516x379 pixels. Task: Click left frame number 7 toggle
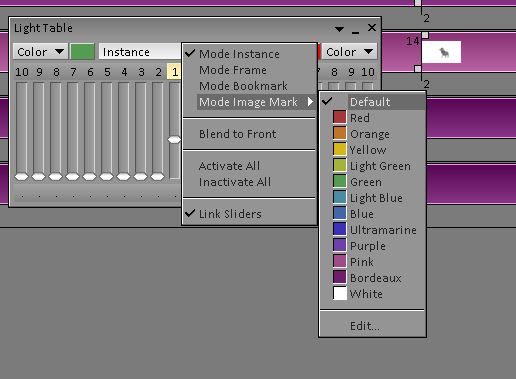click(x=73, y=72)
